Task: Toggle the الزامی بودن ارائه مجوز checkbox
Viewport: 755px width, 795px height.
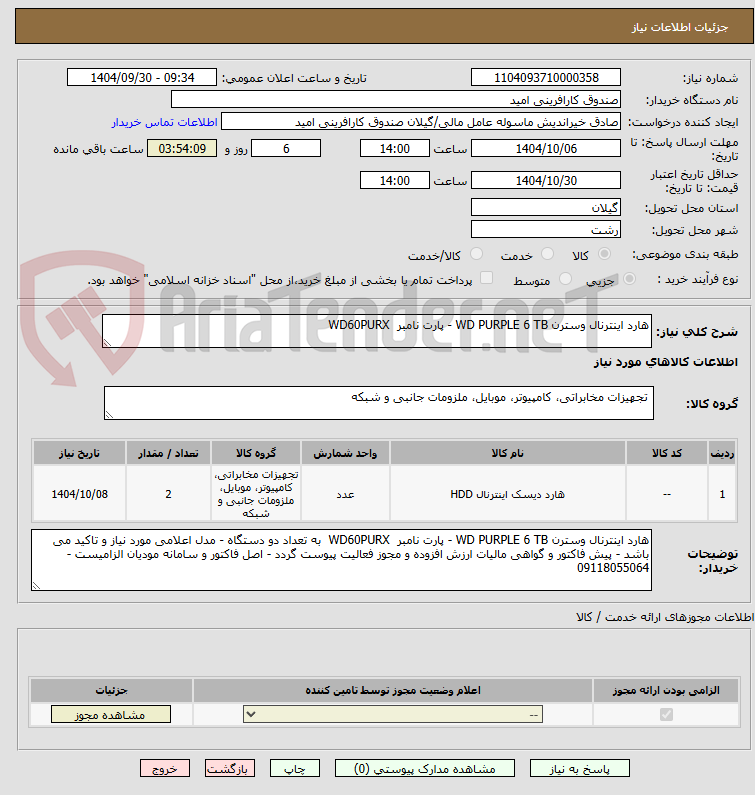Action: [x=666, y=714]
